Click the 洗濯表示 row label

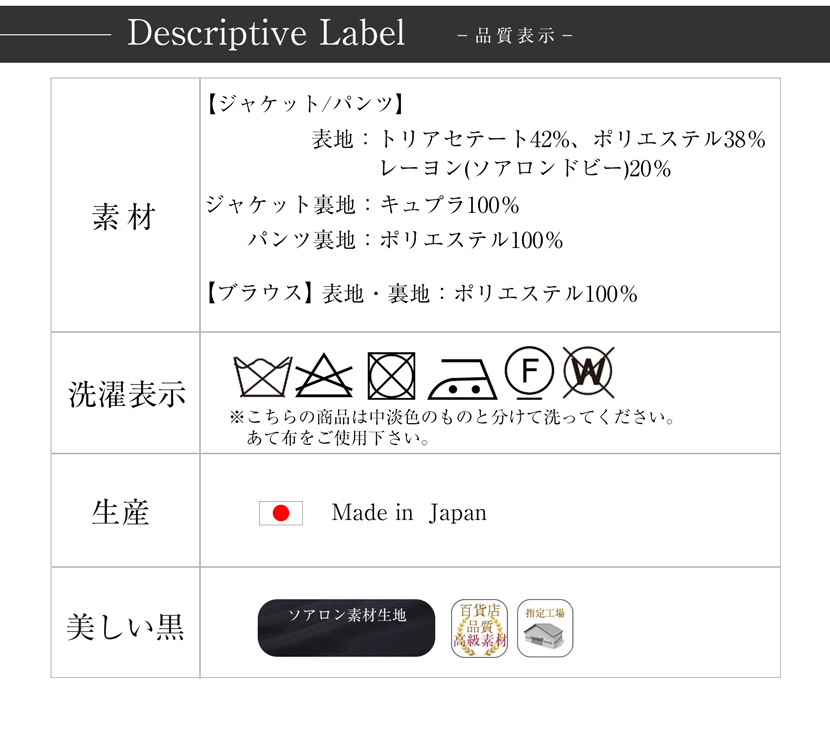pyautogui.click(x=127, y=394)
